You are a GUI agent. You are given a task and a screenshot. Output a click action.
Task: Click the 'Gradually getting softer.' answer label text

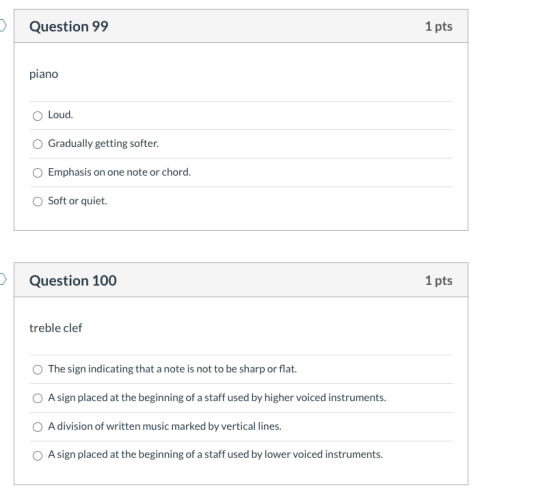[103, 144]
